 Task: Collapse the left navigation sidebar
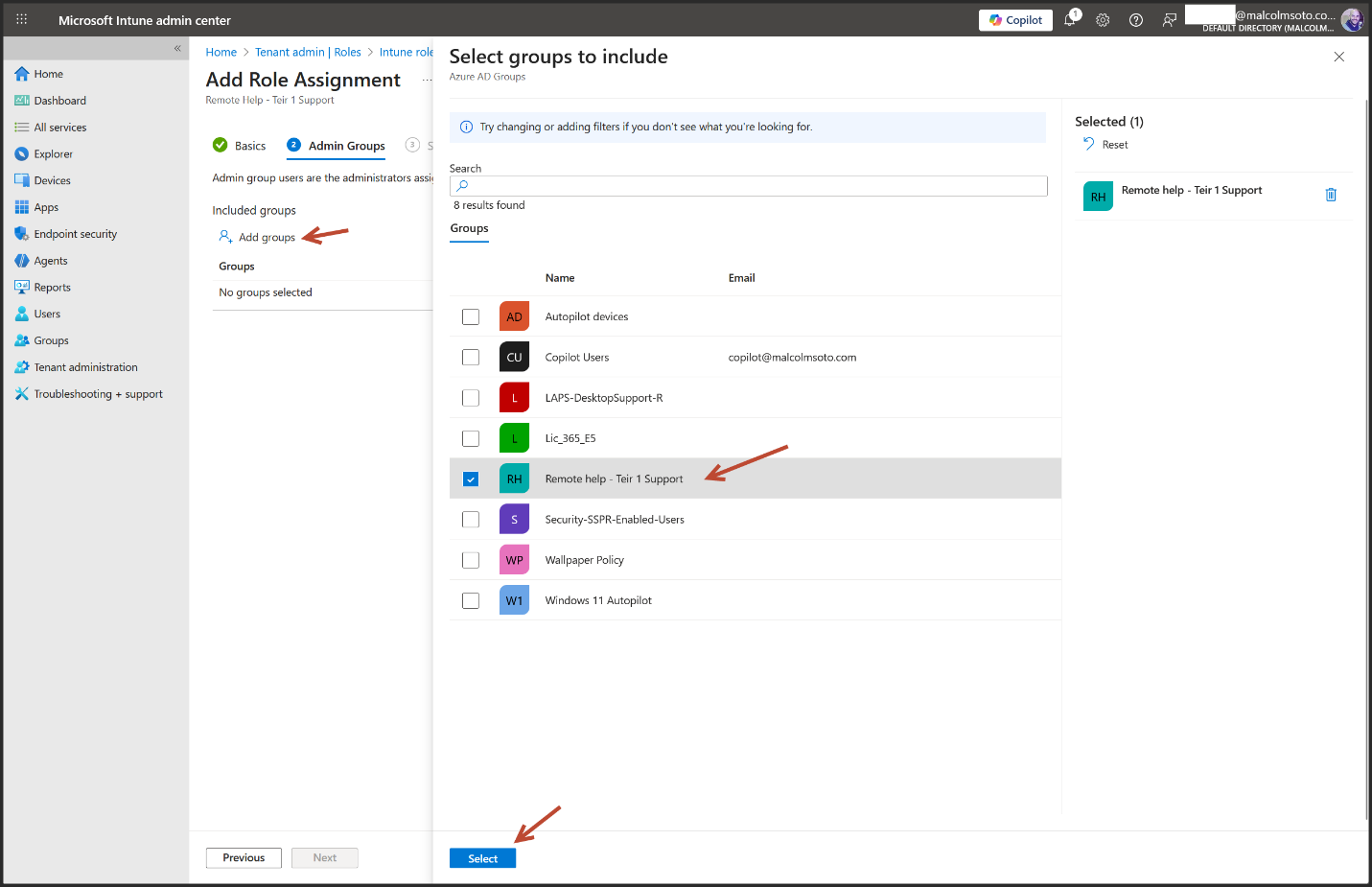coord(177,48)
